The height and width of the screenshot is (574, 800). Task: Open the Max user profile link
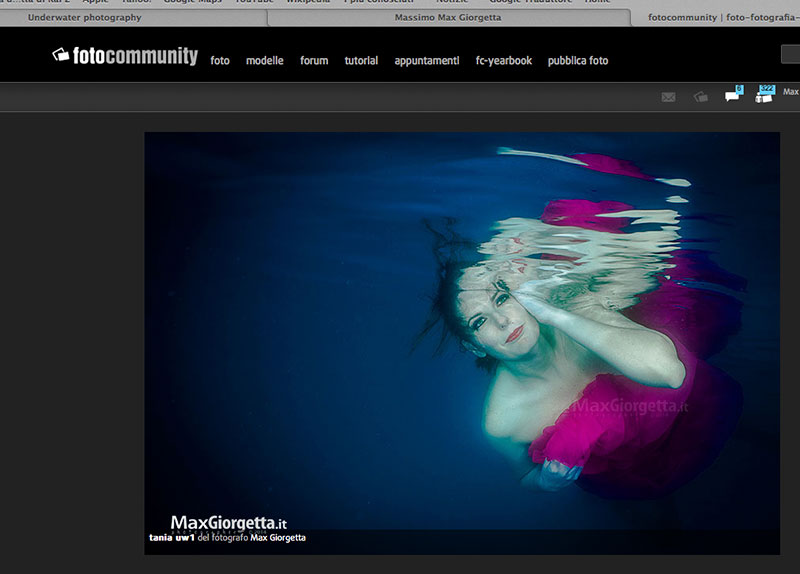click(791, 92)
